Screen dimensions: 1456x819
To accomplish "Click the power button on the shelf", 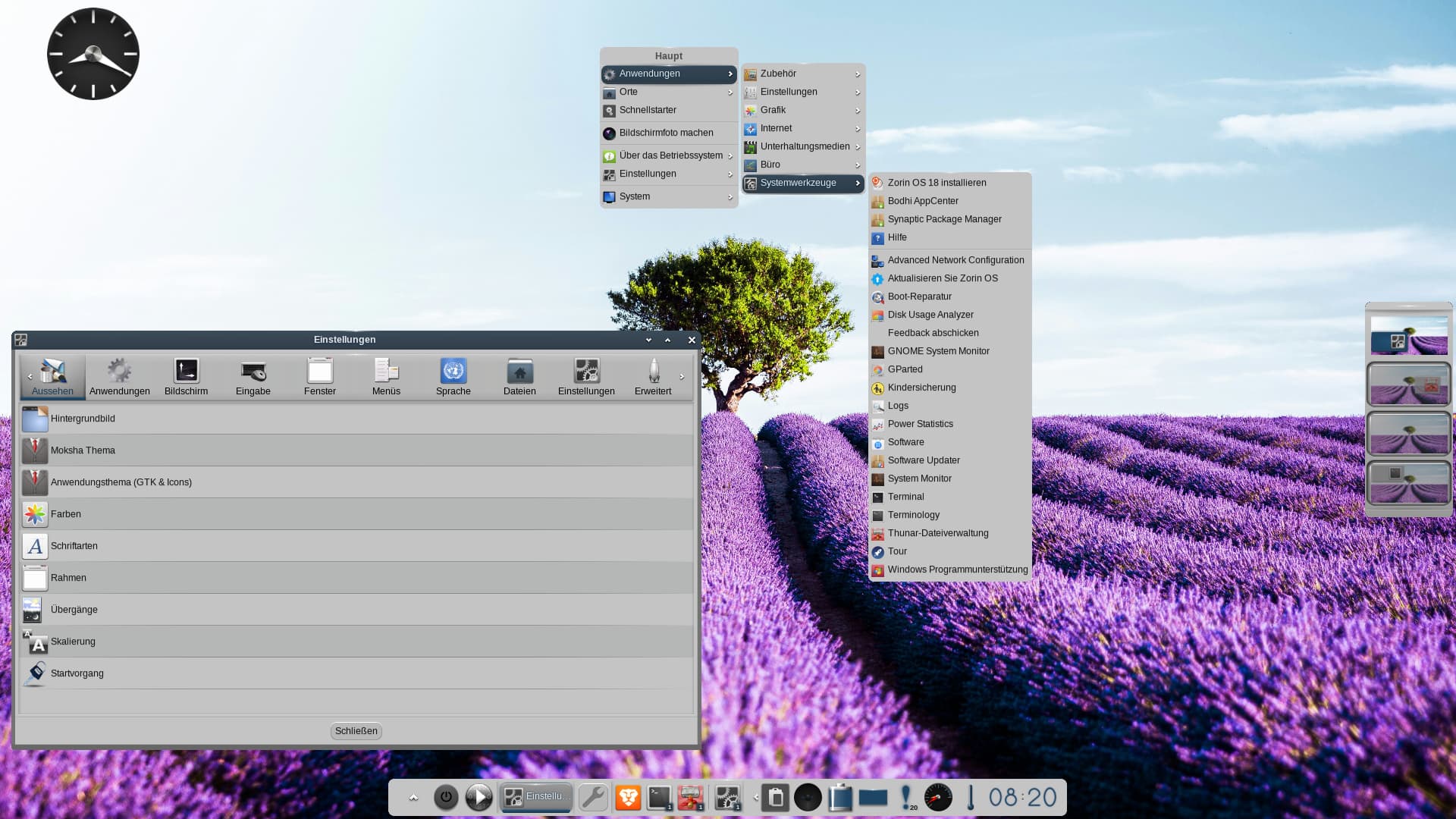I will [446, 797].
